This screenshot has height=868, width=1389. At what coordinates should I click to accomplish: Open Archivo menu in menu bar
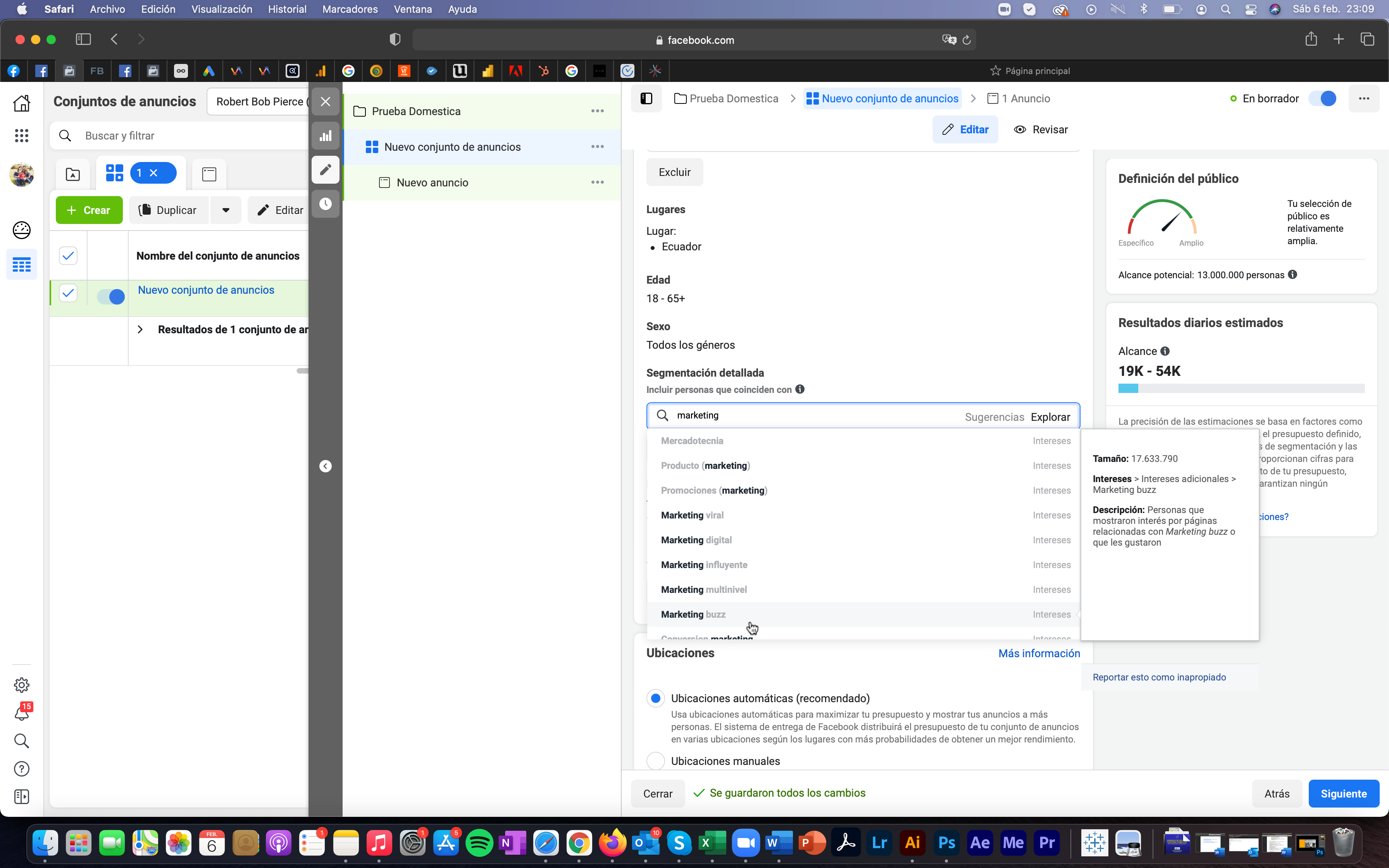pyautogui.click(x=107, y=9)
